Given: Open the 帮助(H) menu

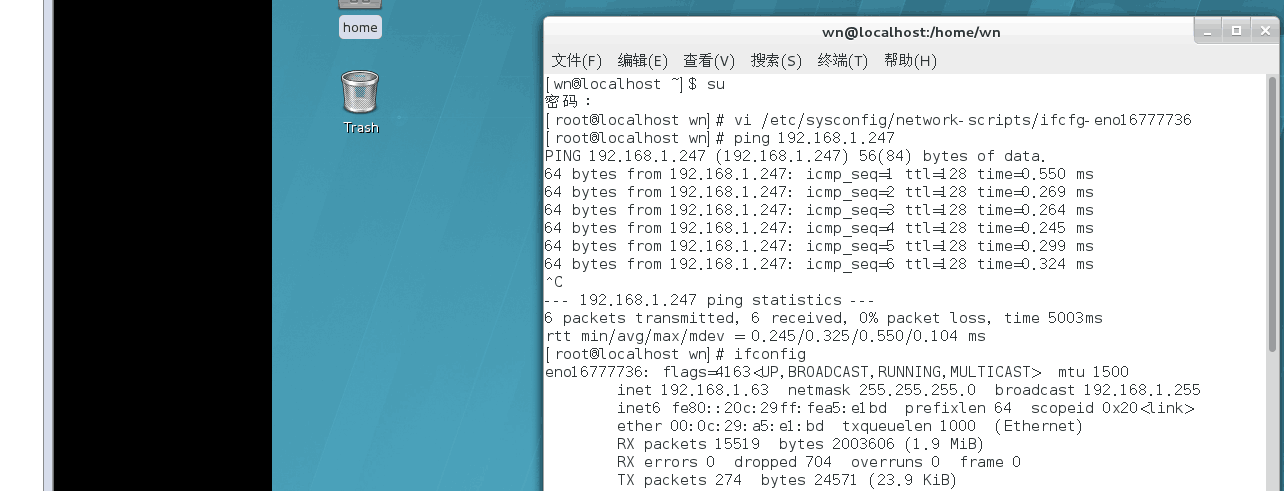Looking at the screenshot, I should (909, 61).
